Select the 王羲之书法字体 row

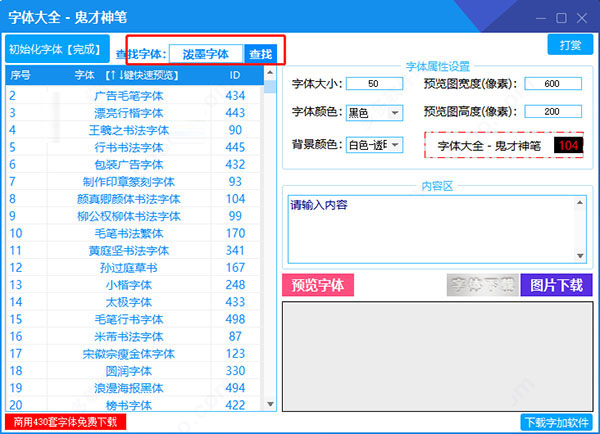click(x=134, y=130)
